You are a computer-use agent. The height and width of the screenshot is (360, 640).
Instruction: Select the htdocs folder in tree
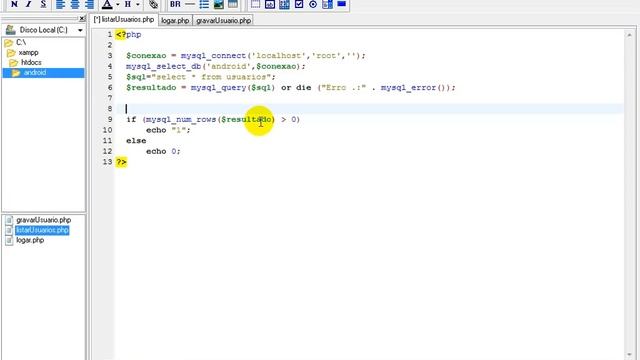coord(31,62)
